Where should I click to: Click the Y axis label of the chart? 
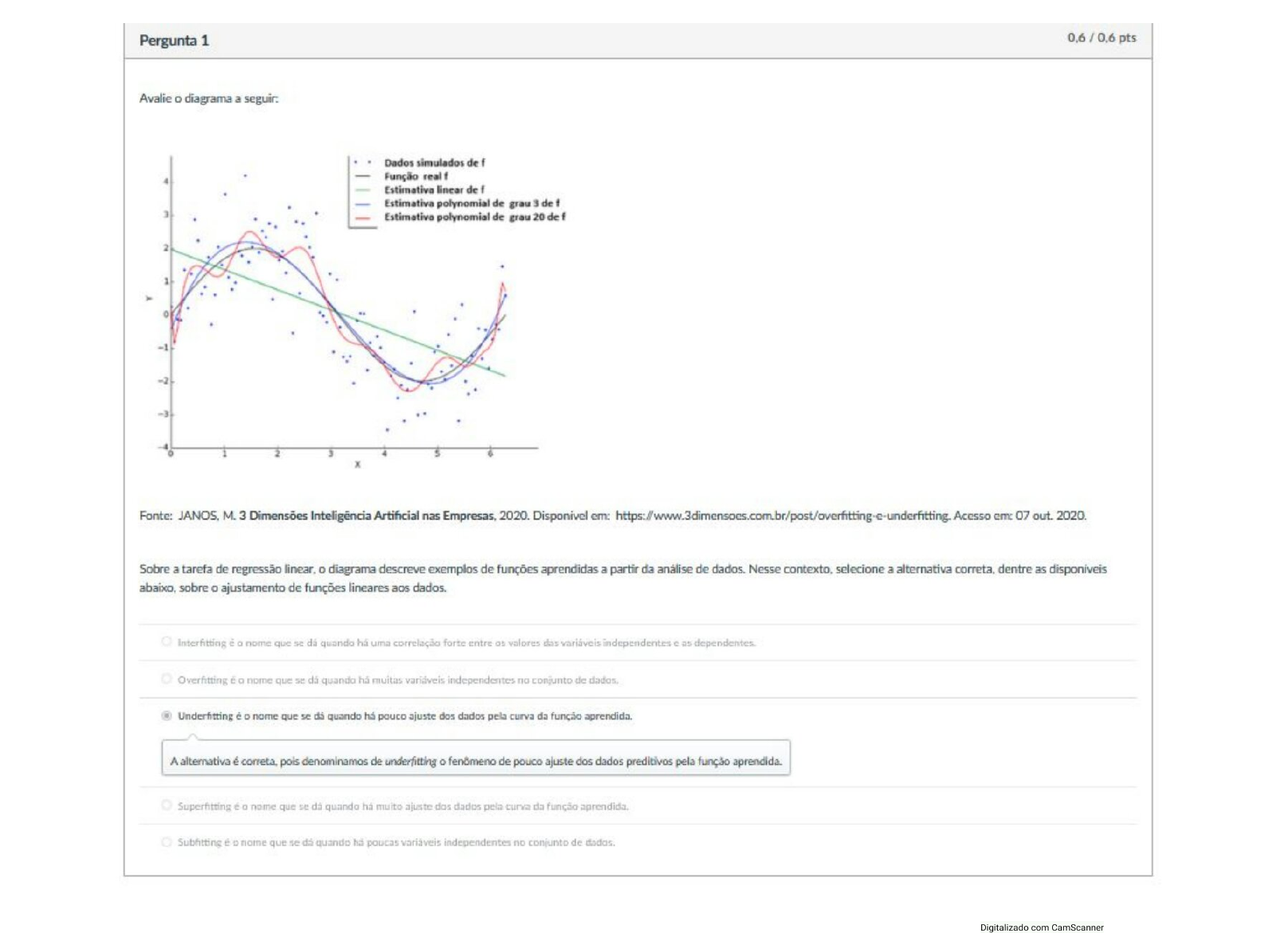pyautogui.click(x=148, y=298)
